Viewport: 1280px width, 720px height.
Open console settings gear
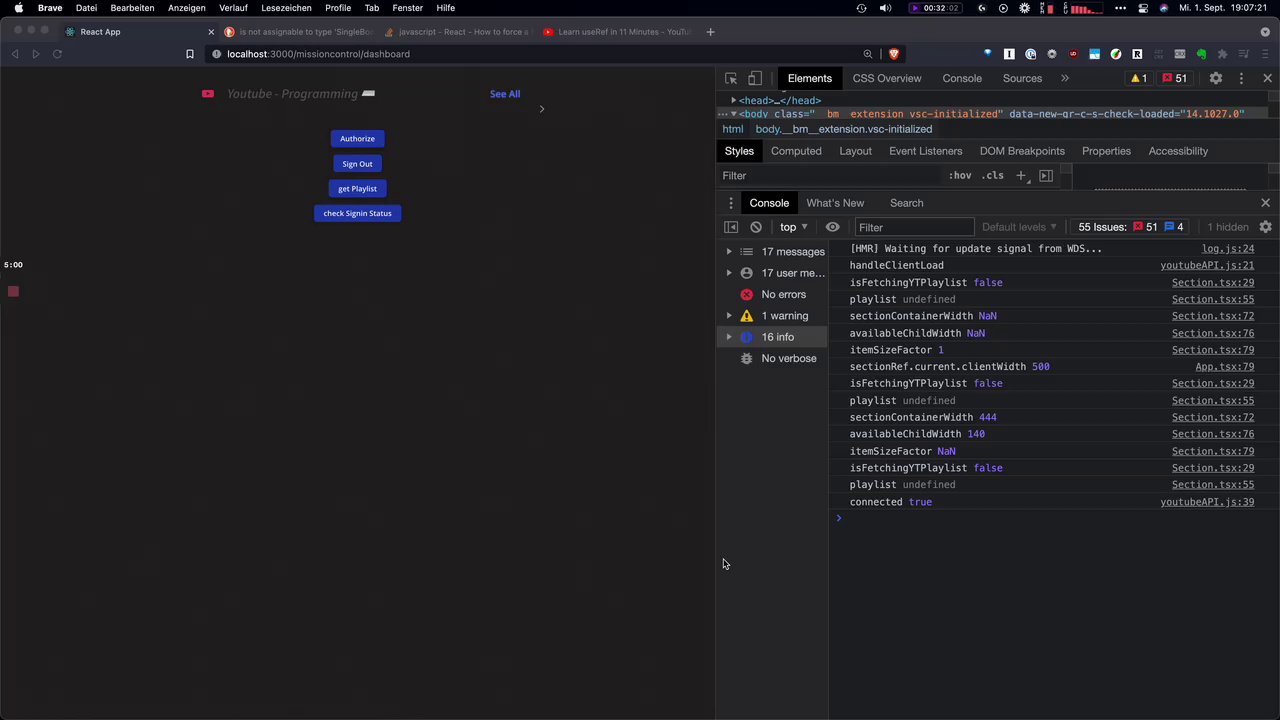(x=1265, y=227)
